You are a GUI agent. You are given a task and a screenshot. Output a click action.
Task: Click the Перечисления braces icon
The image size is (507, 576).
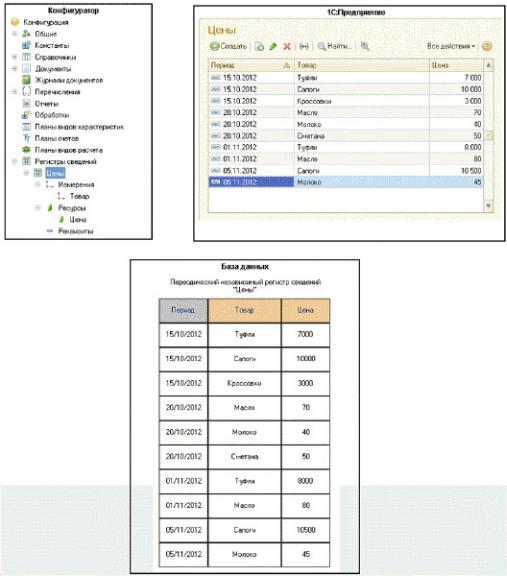coord(26,91)
